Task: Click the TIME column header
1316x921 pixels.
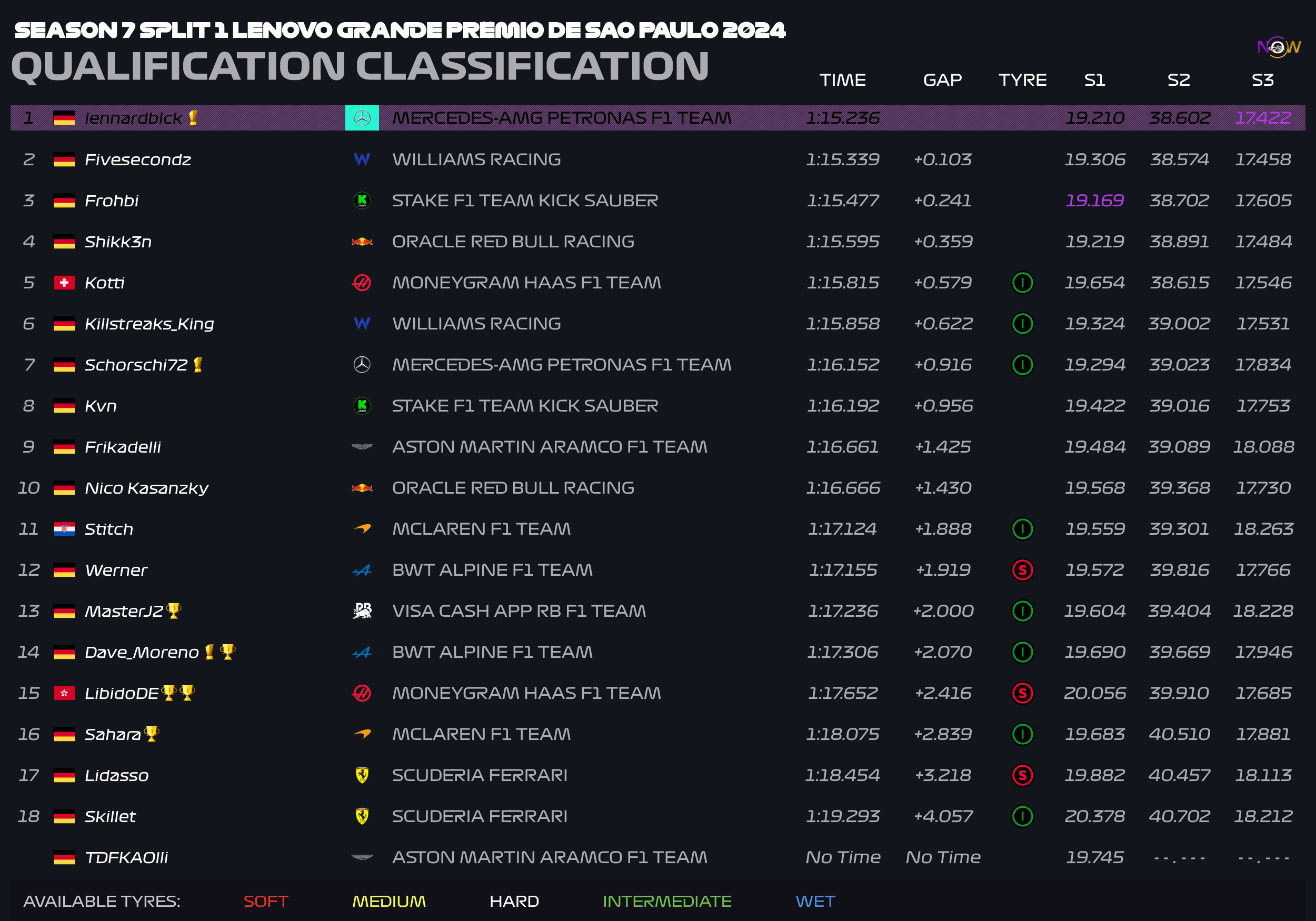Action: click(843, 79)
